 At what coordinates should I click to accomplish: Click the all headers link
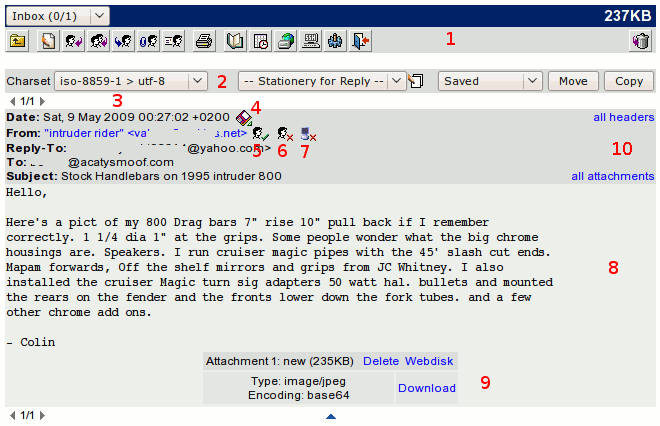623,118
